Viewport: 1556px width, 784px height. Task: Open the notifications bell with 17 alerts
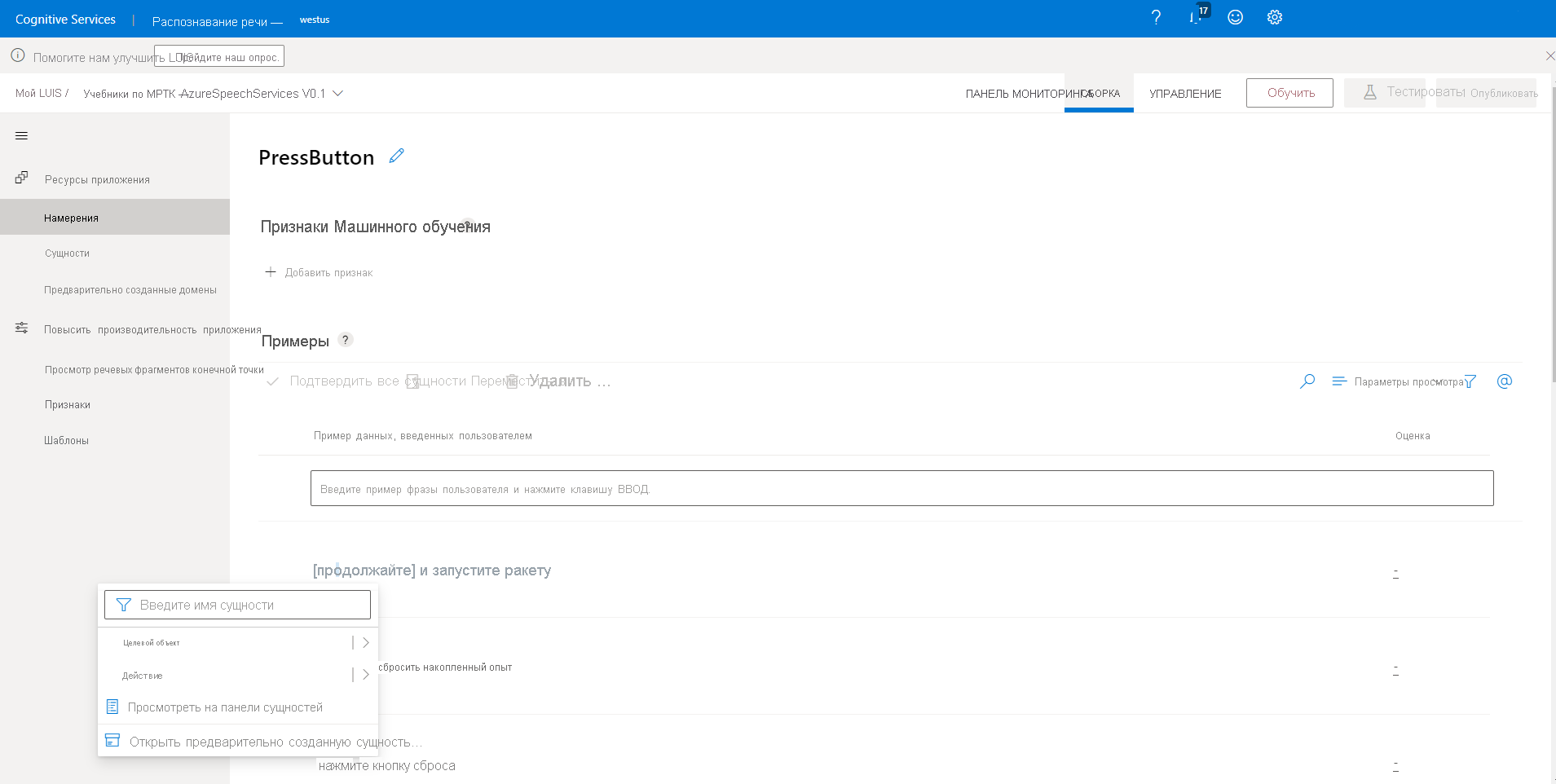pyautogui.click(x=1197, y=17)
